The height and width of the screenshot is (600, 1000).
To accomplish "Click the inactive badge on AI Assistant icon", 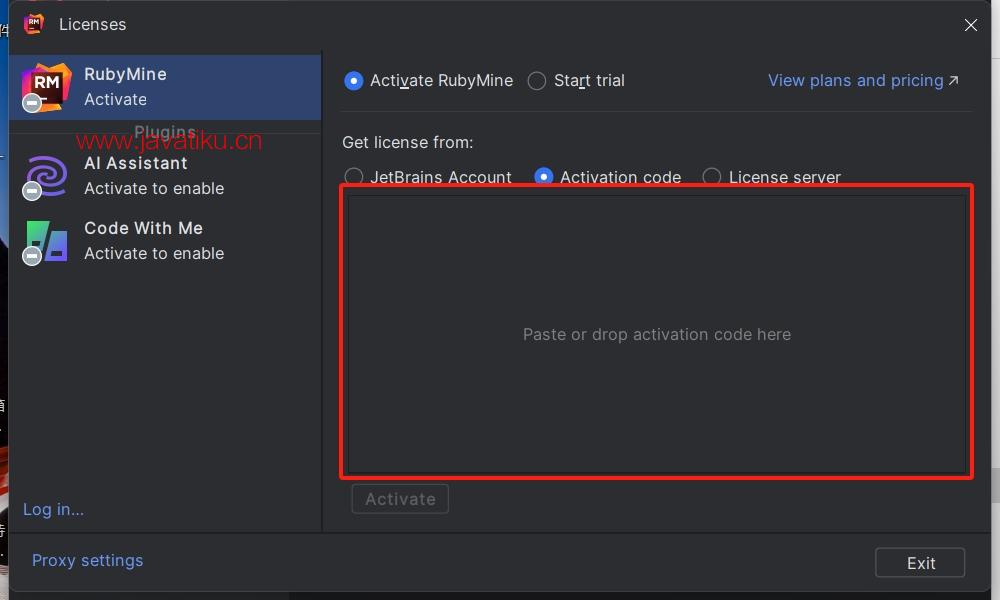I will 32,191.
